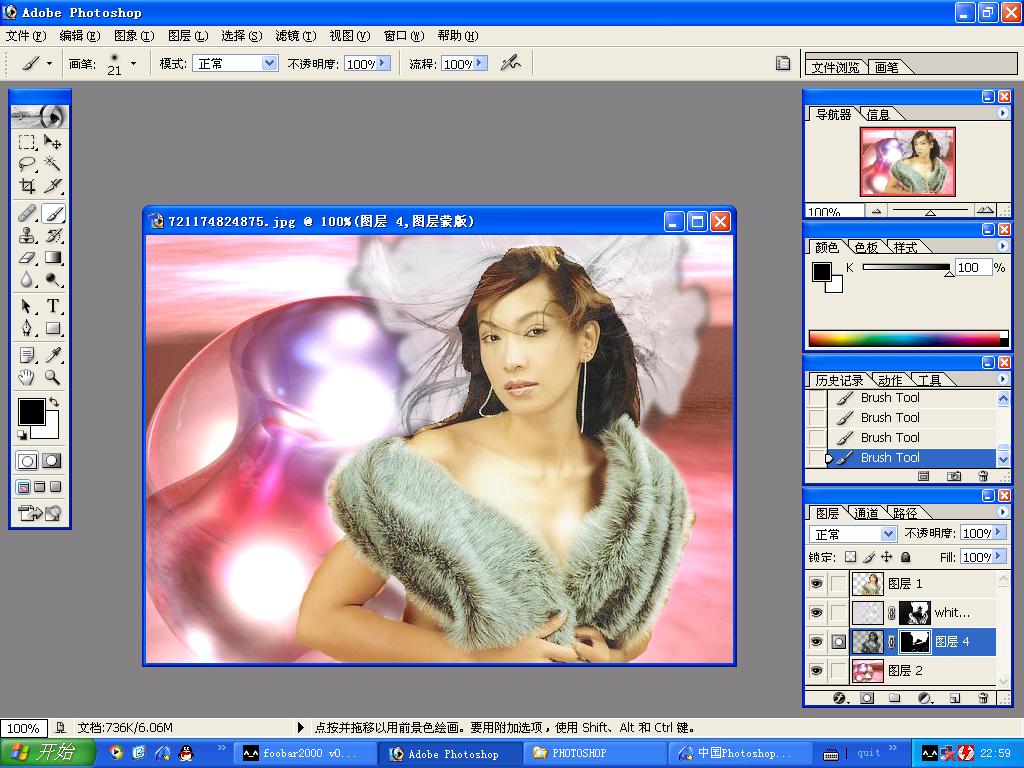Choose the Pen tool
Screen dimensions: 1024x768
click(x=27, y=328)
